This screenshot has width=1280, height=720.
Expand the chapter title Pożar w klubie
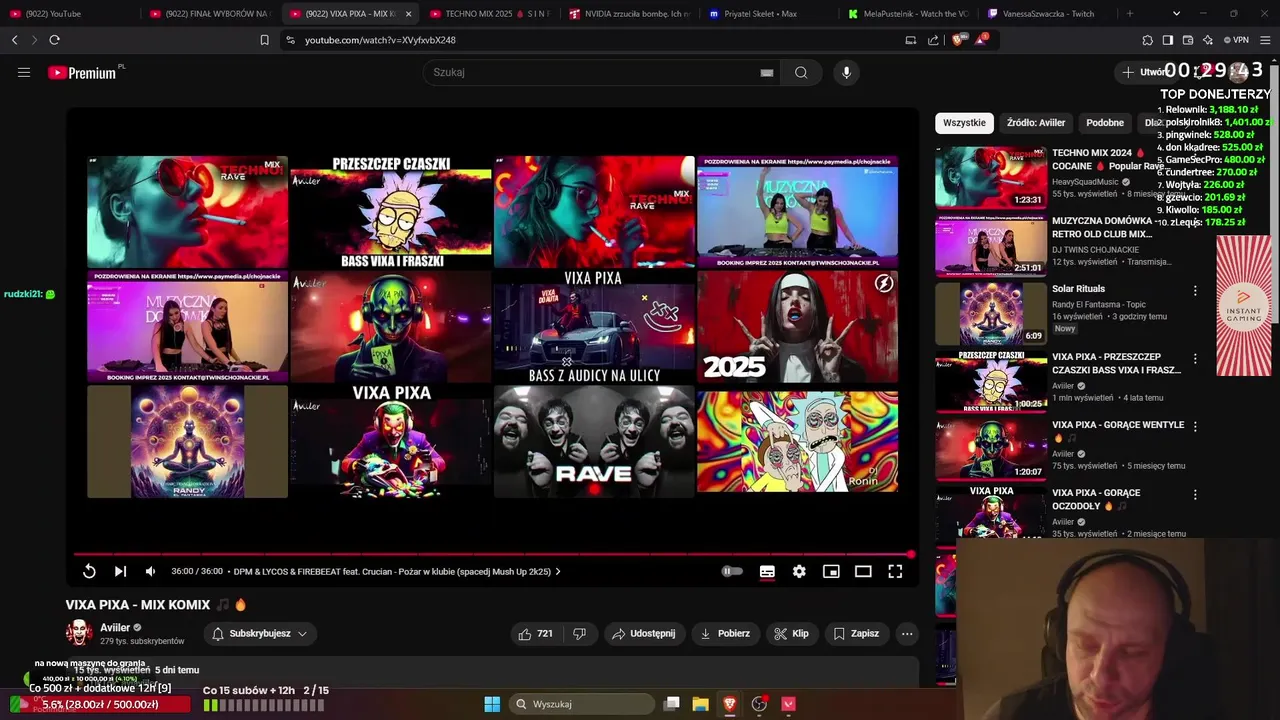[x=397, y=571]
